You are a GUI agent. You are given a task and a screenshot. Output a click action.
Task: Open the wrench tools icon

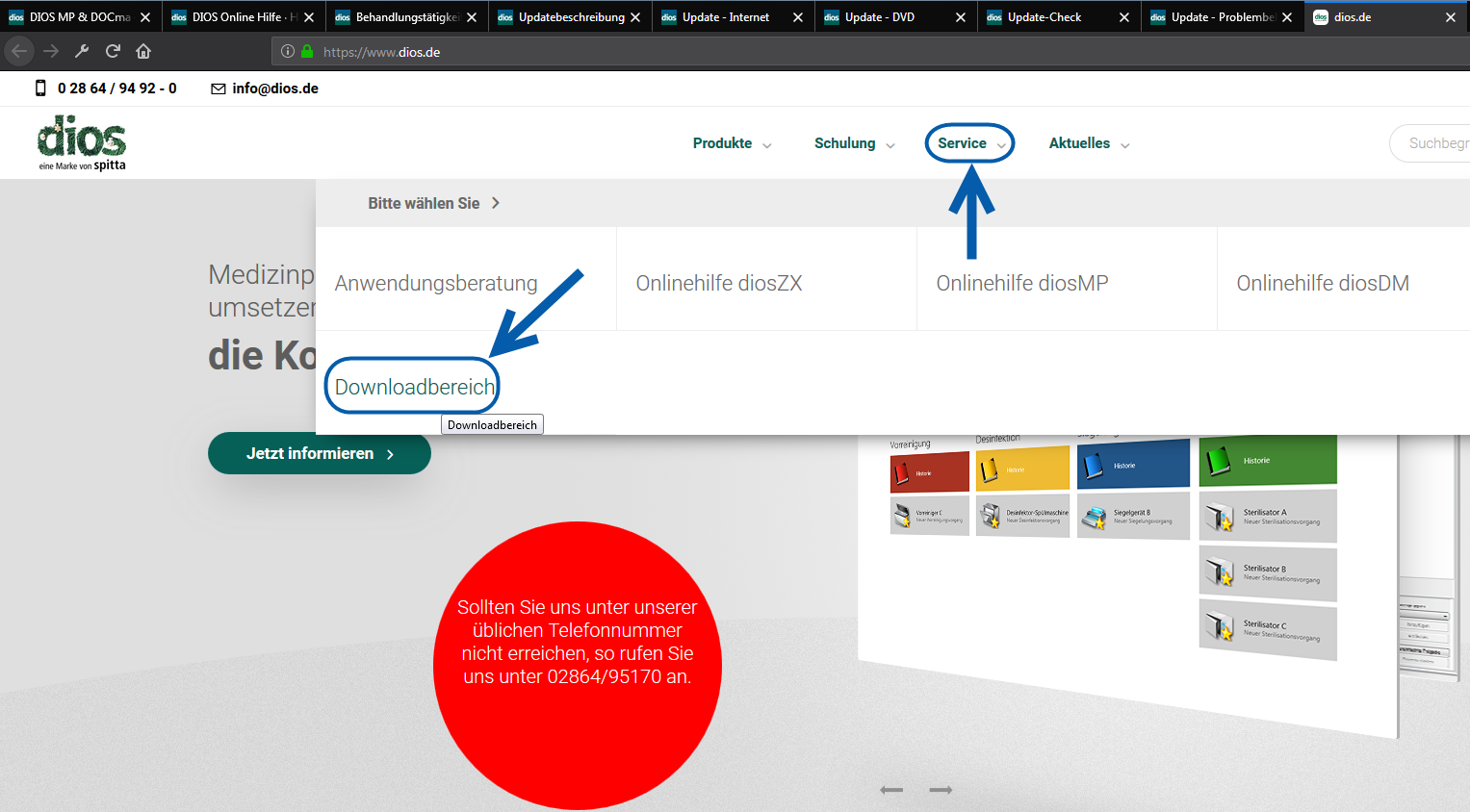click(82, 51)
